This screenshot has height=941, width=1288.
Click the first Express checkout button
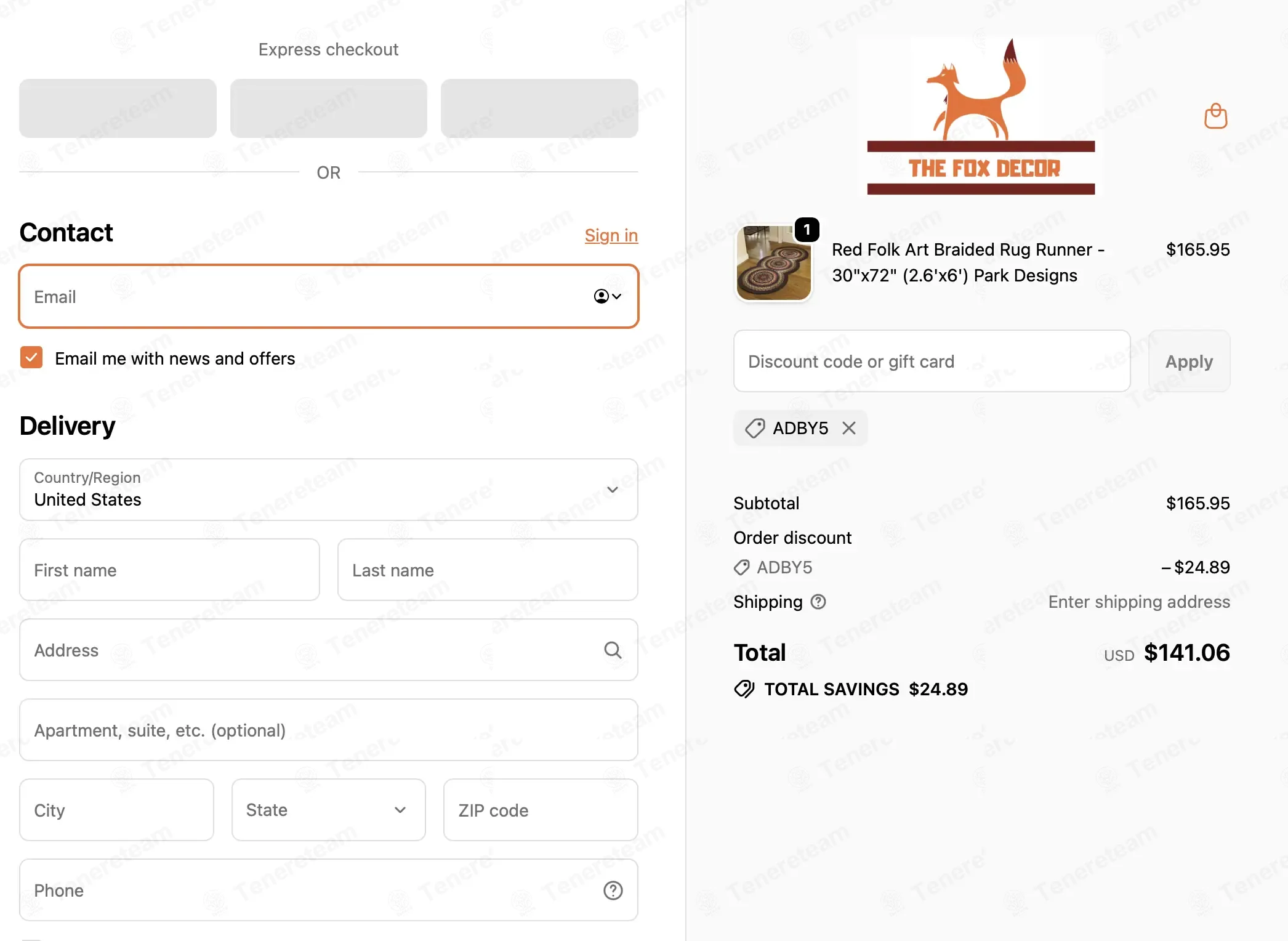click(118, 108)
